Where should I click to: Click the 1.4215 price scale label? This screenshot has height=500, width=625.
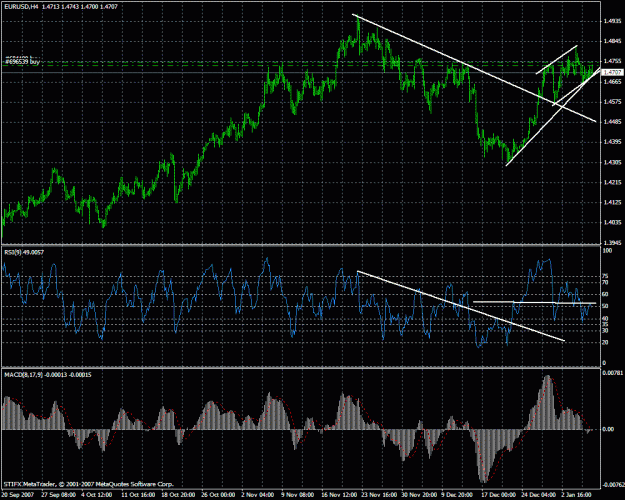[x=612, y=183]
